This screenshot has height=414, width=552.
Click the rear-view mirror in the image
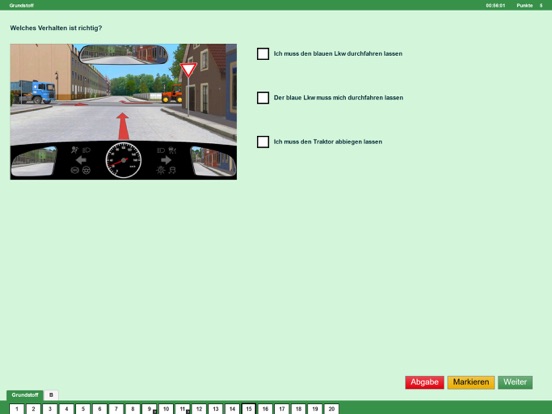tap(124, 55)
